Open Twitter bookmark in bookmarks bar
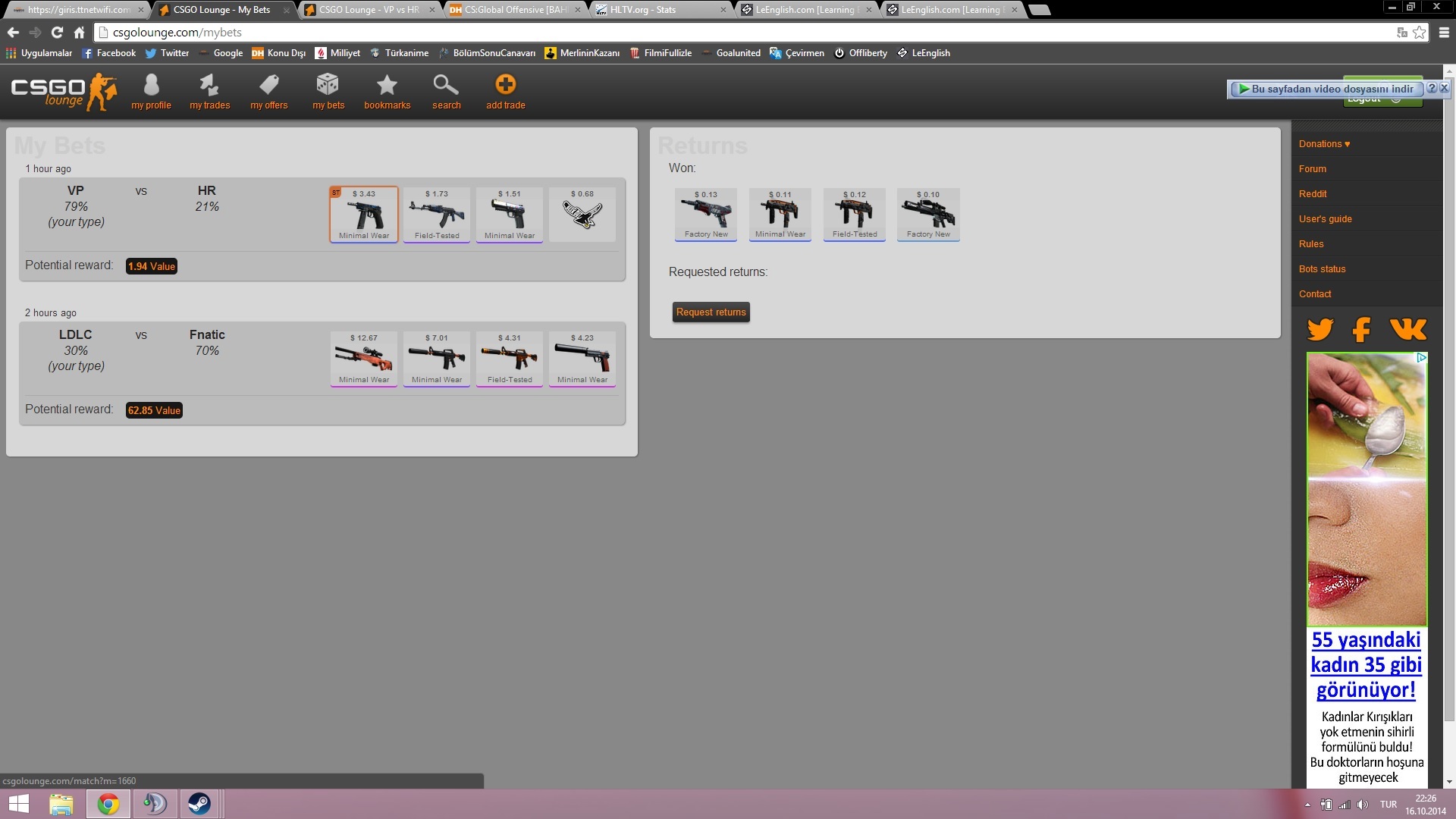The width and height of the screenshot is (1456, 819). 167,53
